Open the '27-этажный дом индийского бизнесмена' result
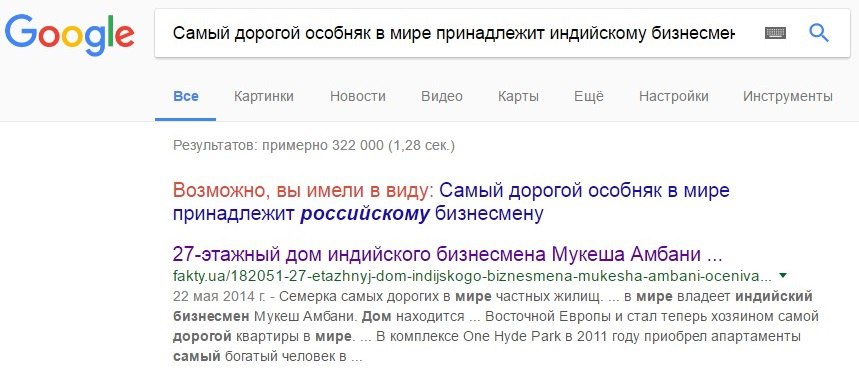 [448, 255]
